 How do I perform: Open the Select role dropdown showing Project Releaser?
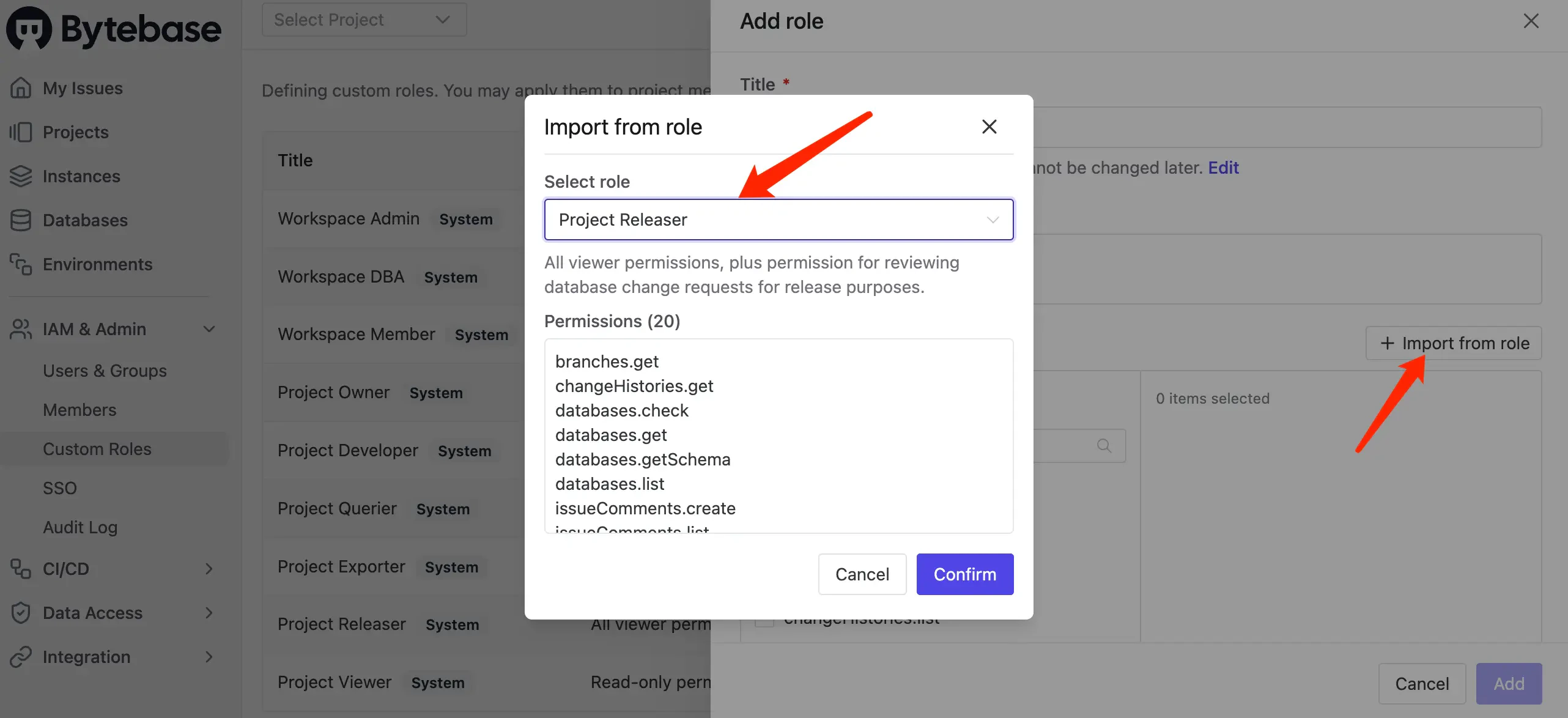778,220
